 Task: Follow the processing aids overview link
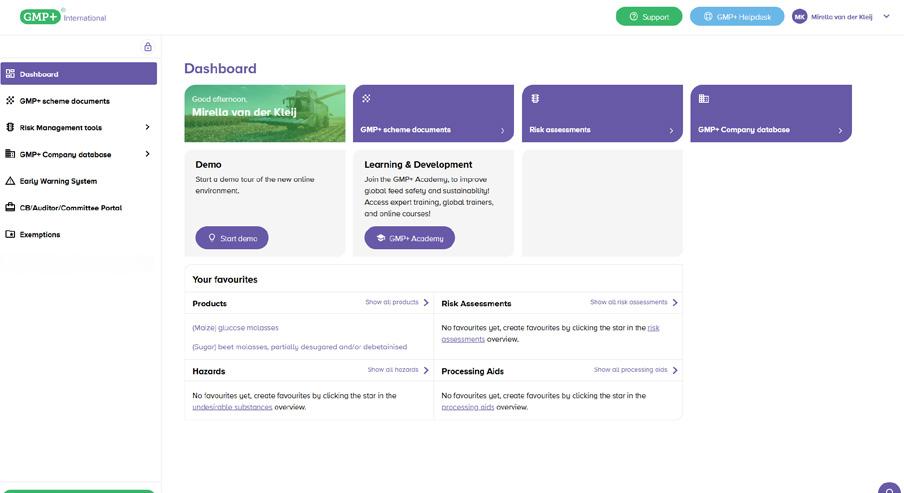(x=468, y=407)
